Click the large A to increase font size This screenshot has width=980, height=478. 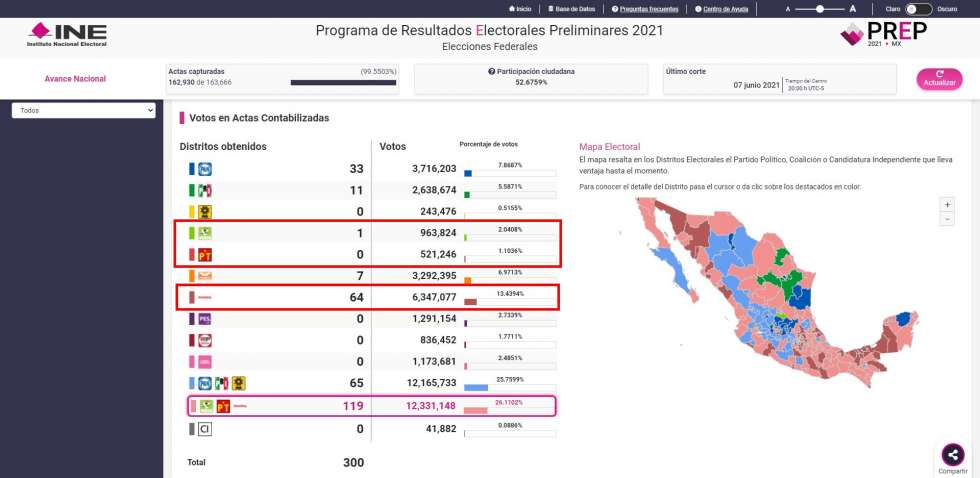point(852,9)
